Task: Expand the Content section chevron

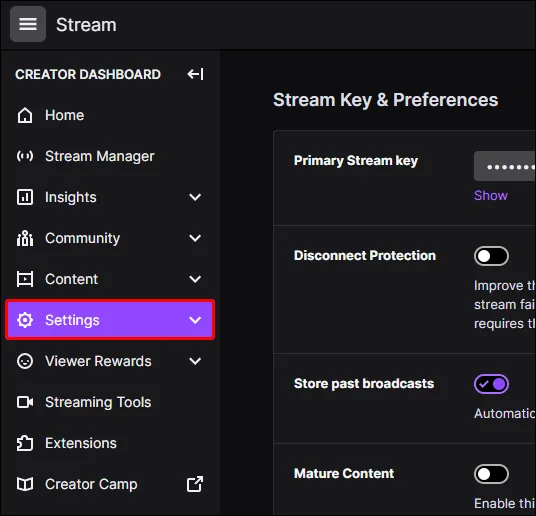Action: [195, 279]
